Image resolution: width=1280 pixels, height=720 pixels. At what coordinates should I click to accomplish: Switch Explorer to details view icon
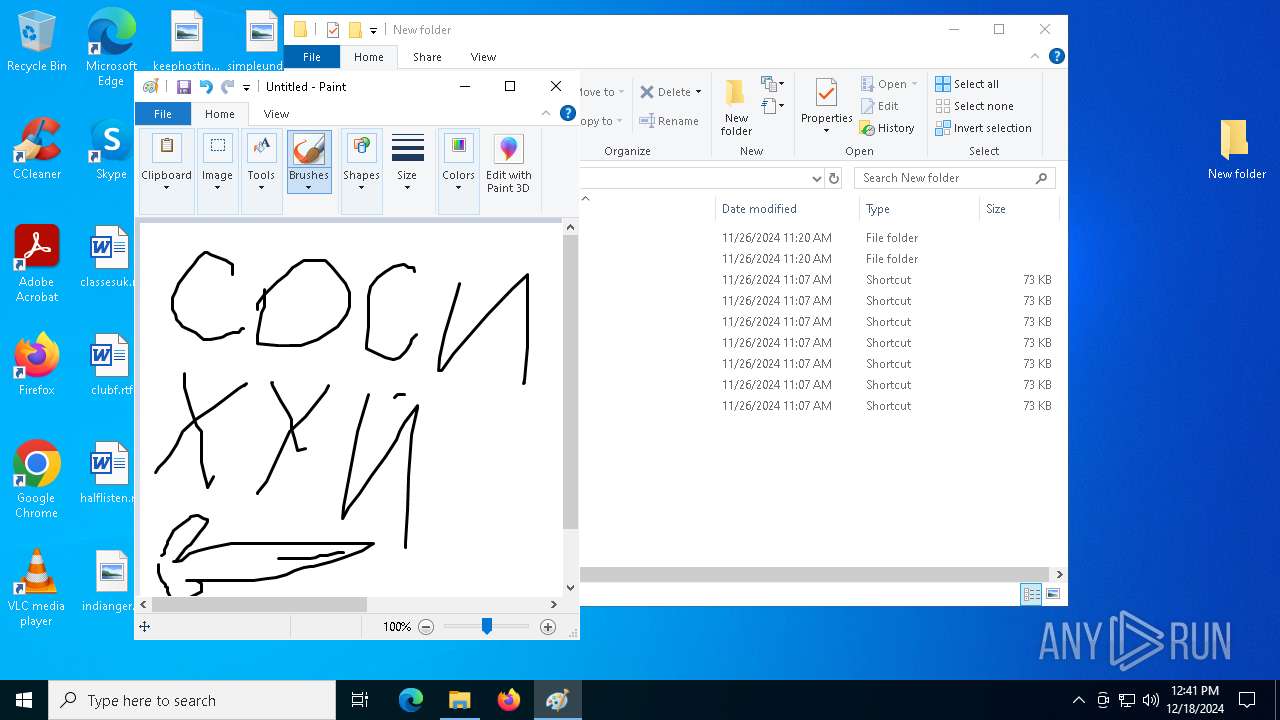click(1031, 594)
